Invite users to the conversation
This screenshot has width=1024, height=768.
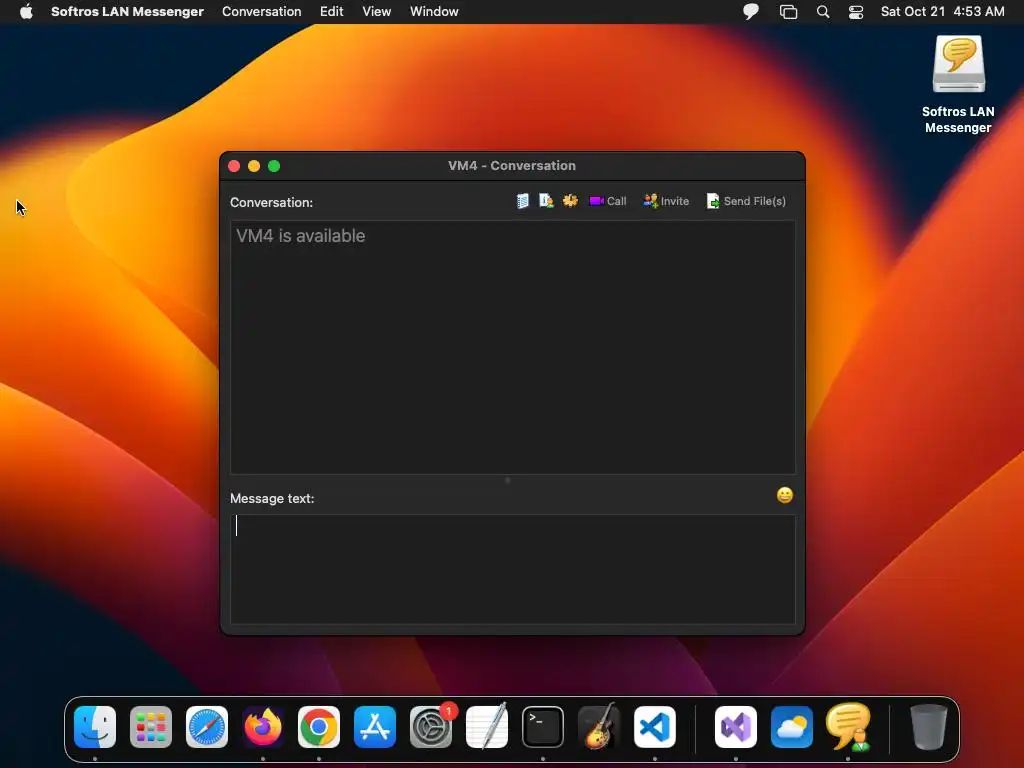point(665,201)
